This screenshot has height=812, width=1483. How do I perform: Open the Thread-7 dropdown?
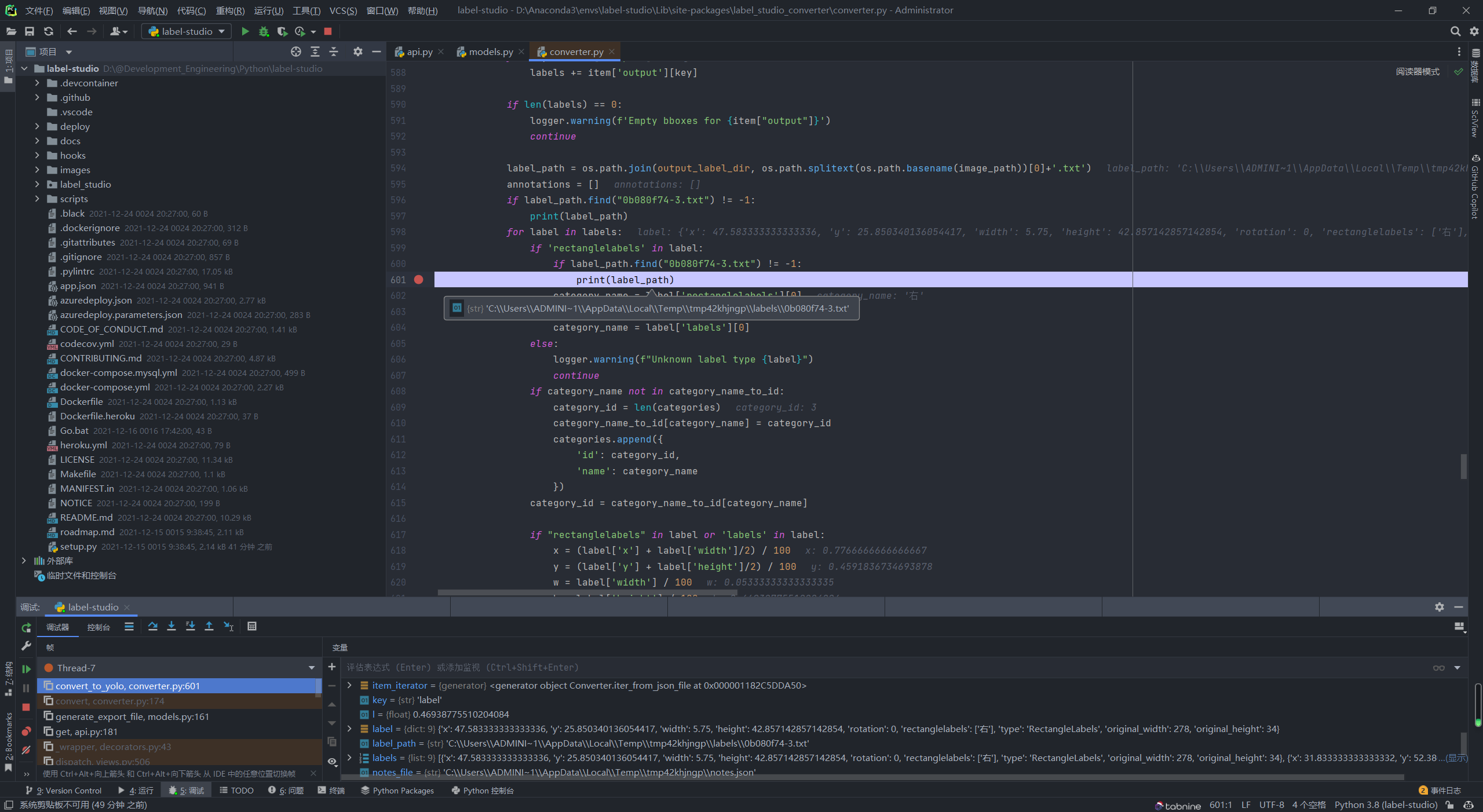pyautogui.click(x=312, y=668)
